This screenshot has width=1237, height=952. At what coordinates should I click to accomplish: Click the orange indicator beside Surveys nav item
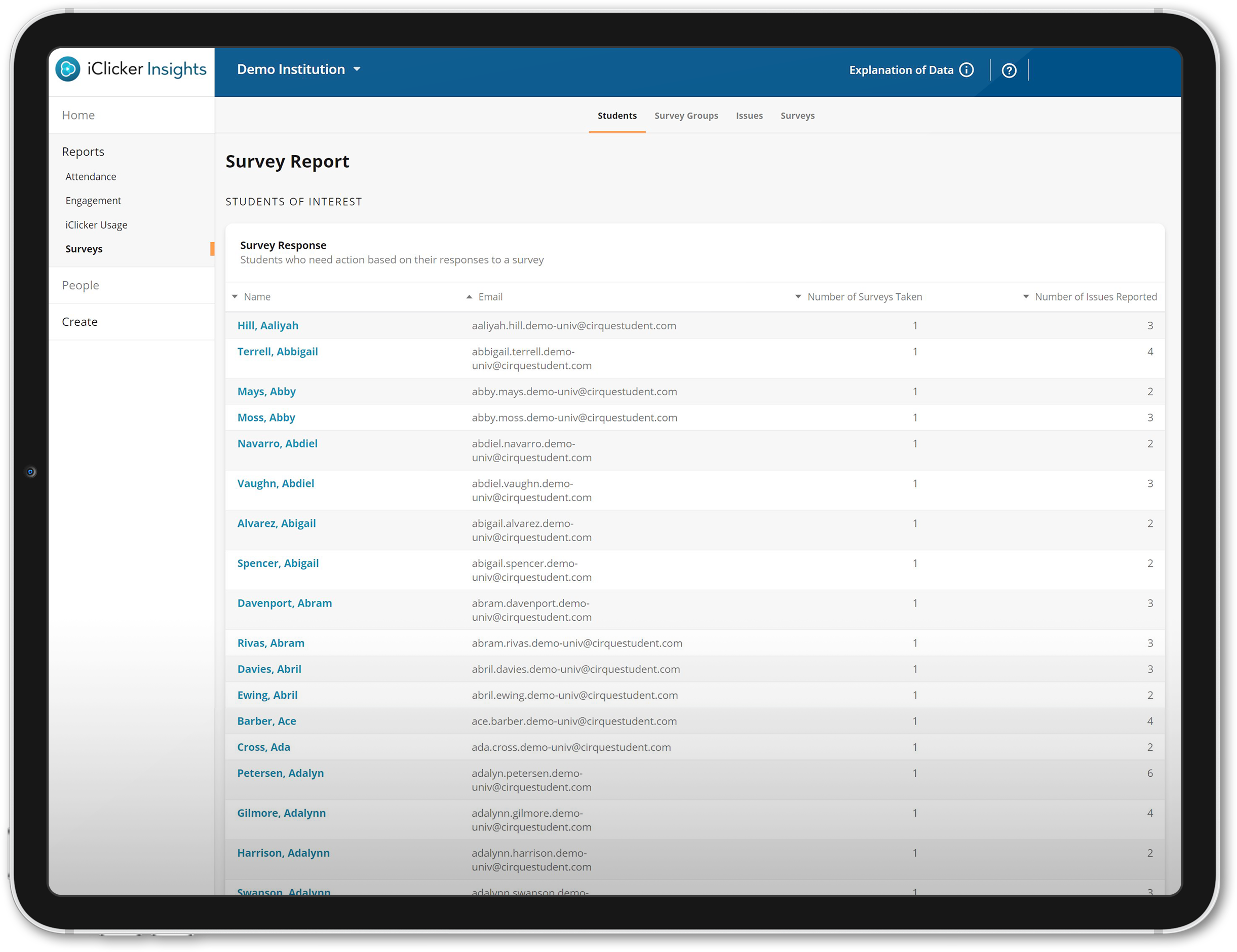(212, 249)
